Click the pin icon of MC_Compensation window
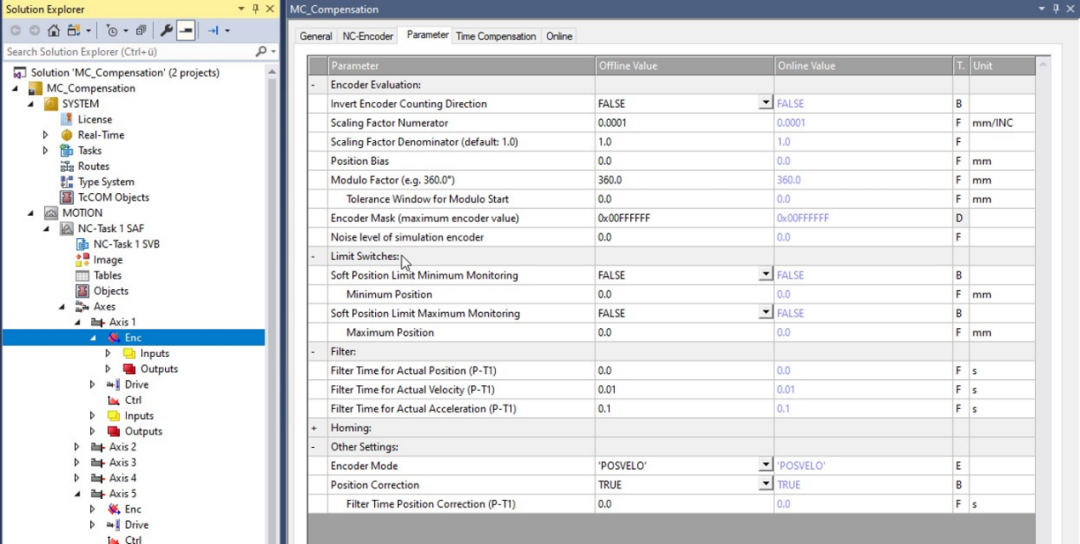Image resolution: width=1080 pixels, height=544 pixels. 1055,9
